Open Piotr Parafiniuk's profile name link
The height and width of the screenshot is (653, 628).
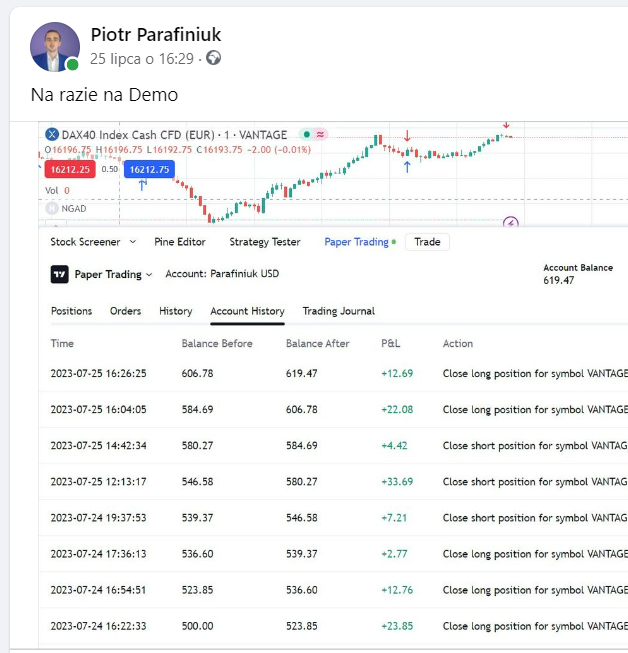coord(155,36)
